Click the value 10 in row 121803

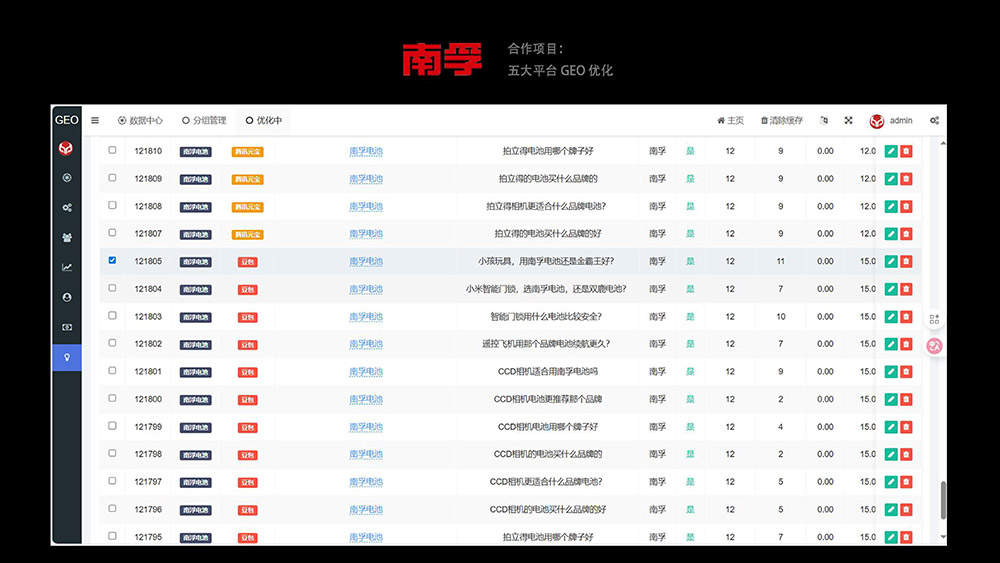pos(781,317)
